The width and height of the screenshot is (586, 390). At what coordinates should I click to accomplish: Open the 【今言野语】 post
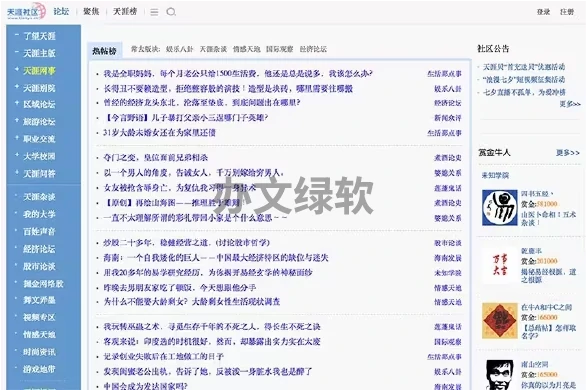(x=186, y=118)
